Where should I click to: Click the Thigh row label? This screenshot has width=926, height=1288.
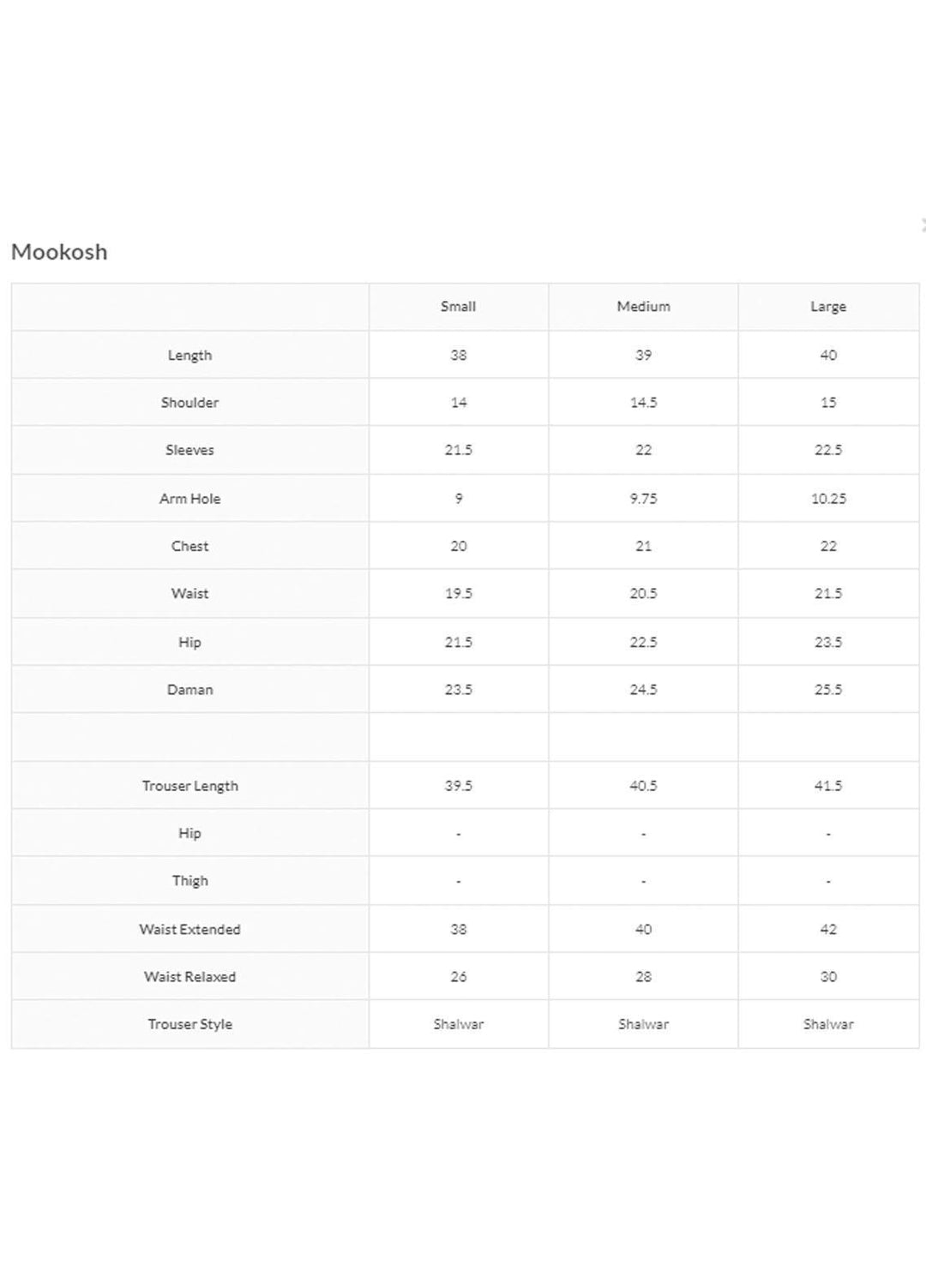[x=189, y=881]
